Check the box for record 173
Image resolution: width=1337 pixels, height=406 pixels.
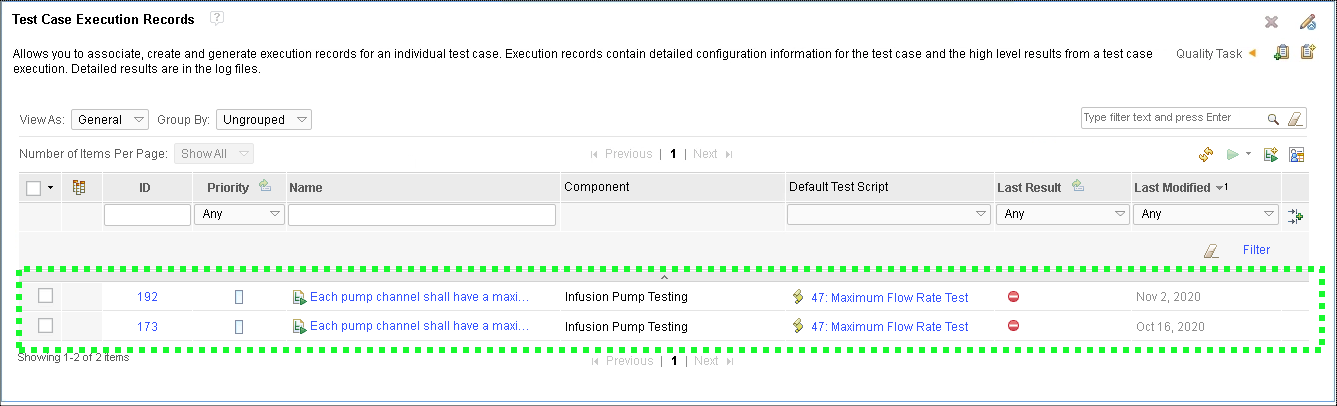click(45, 326)
